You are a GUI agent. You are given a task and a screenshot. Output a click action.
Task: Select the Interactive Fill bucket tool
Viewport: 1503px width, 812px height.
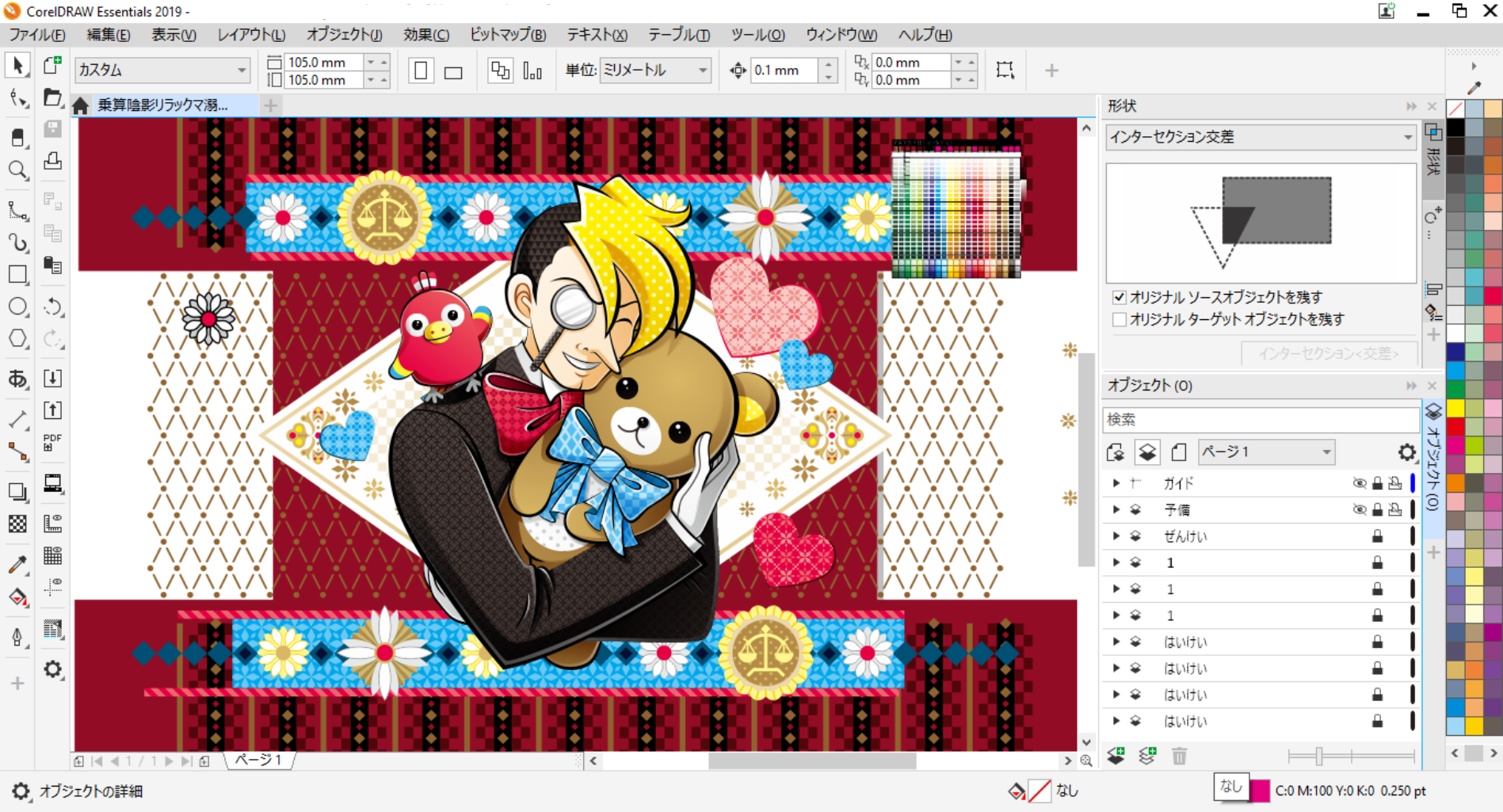point(17,597)
